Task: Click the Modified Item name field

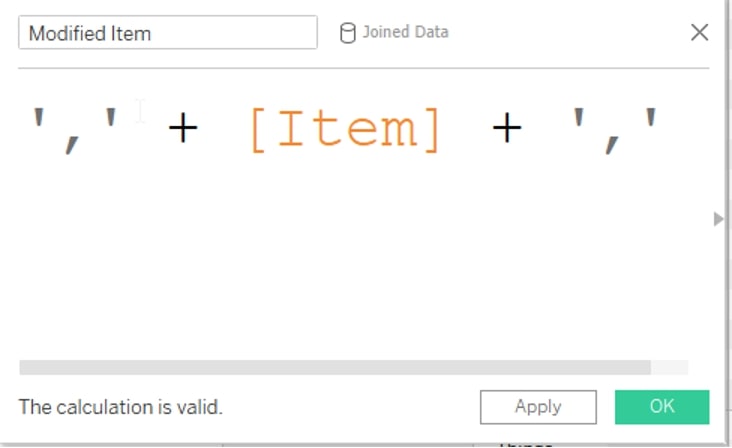Action: tap(167, 33)
